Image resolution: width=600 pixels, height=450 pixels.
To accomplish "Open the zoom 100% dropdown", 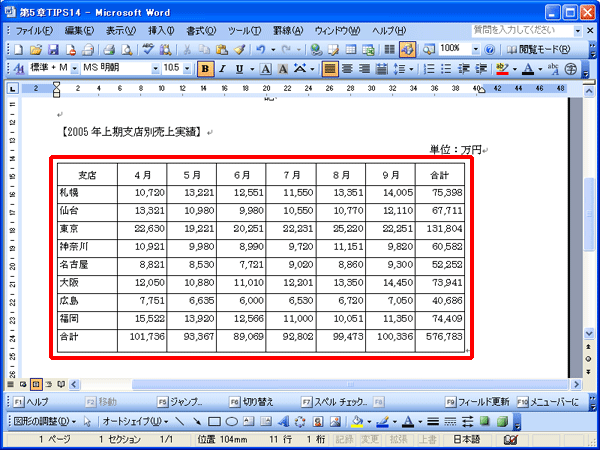I will 476,49.
